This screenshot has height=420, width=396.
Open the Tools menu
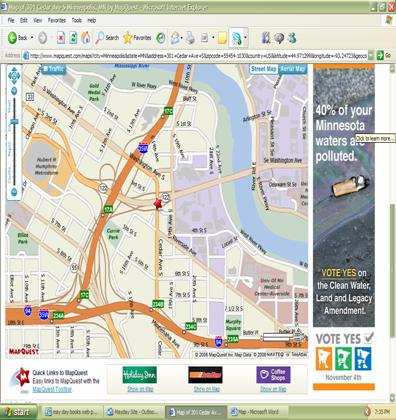[x=77, y=21]
